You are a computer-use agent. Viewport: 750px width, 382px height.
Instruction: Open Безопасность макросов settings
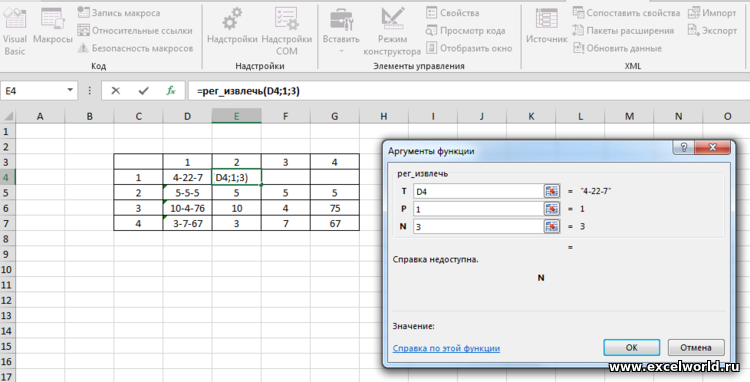click(x=135, y=48)
